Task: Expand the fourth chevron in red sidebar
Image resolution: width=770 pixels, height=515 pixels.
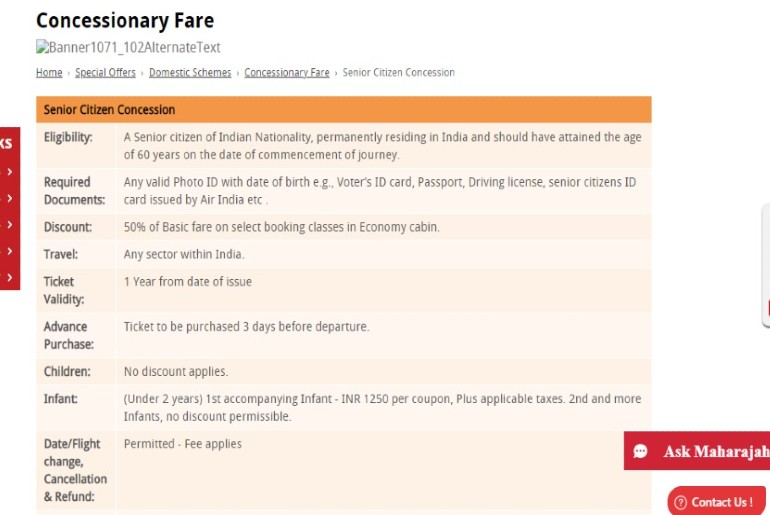Action: (10, 251)
